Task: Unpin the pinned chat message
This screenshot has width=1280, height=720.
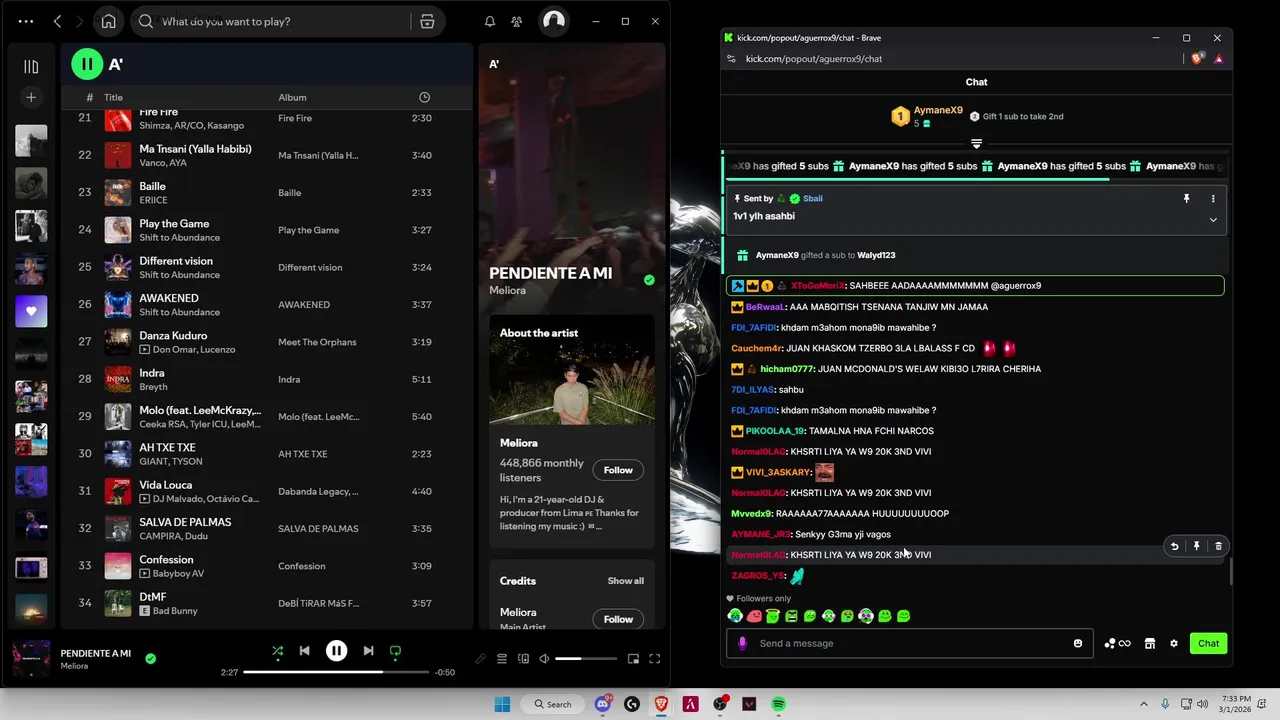Action: pyautogui.click(x=1187, y=199)
